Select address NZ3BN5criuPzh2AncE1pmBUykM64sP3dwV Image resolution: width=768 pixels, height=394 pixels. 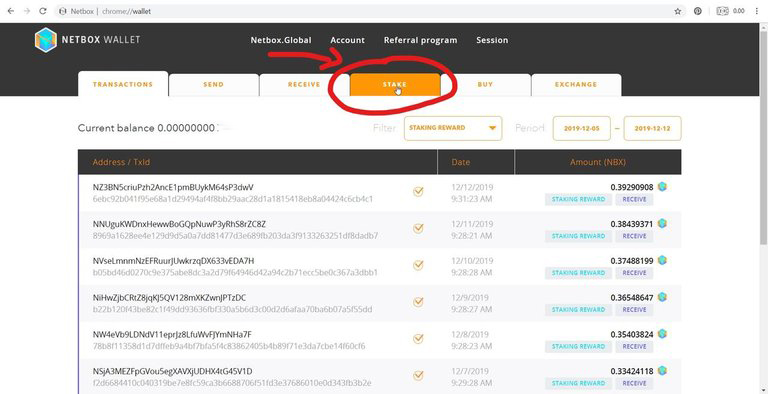(x=173, y=187)
